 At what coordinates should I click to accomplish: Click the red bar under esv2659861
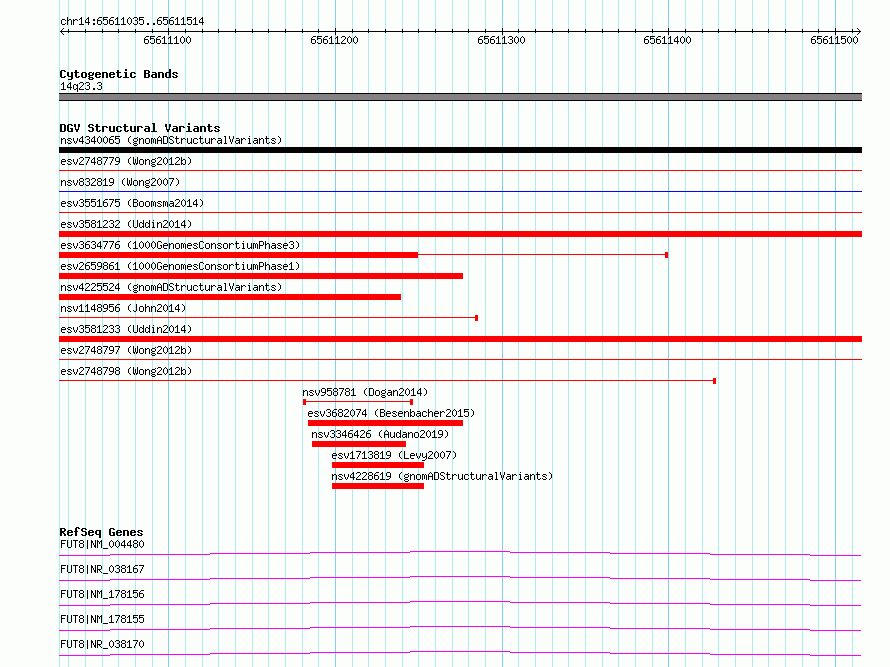click(x=261, y=276)
